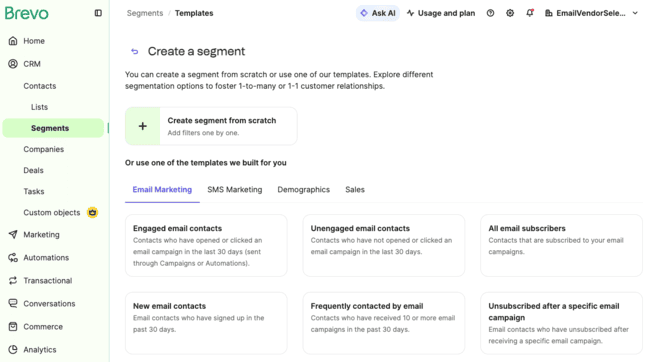Open Usage and plan
The width and height of the screenshot is (650, 362).
click(x=441, y=13)
